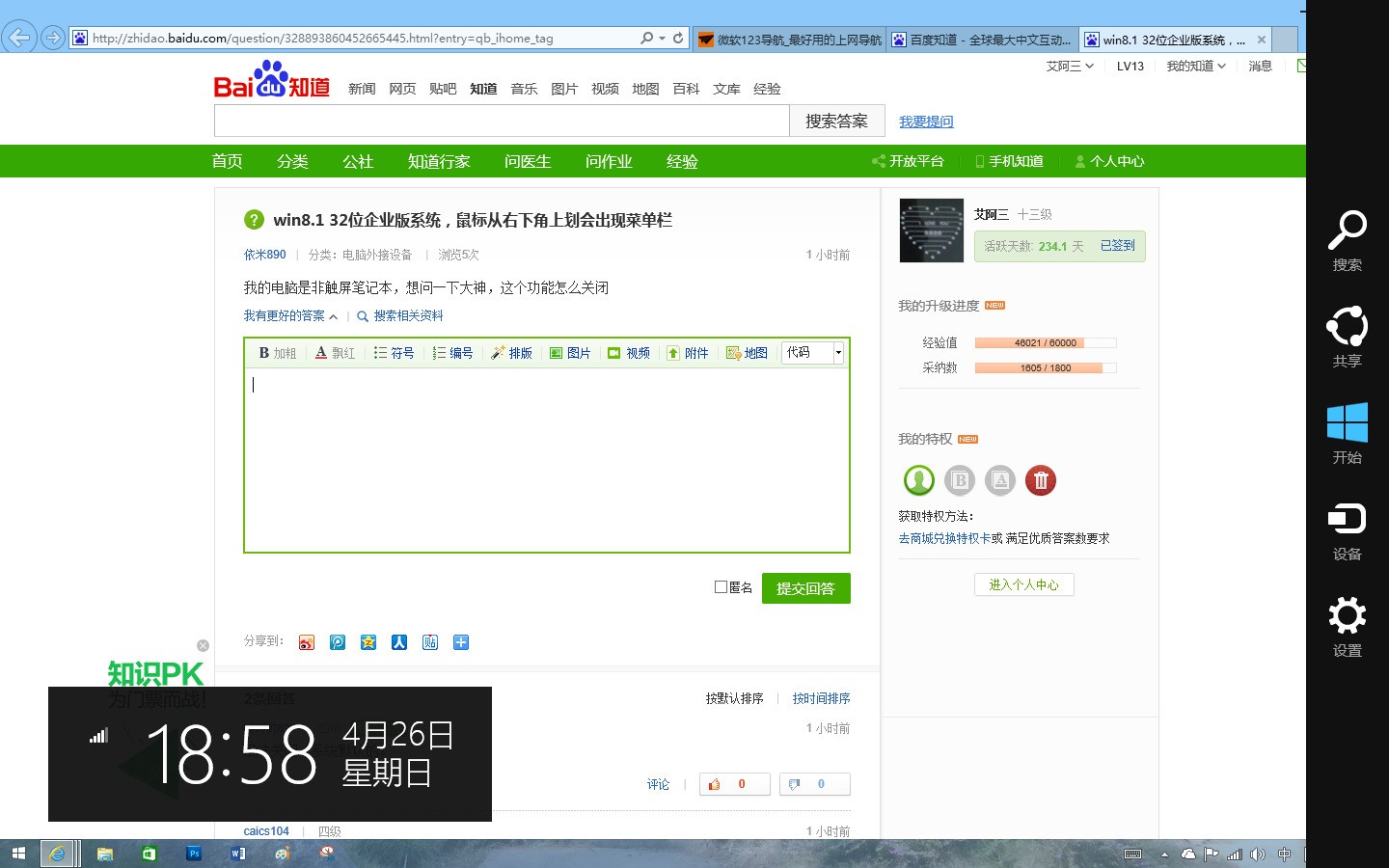Click 进入个人中心 button
This screenshot has height=868, width=1389.
click(x=1023, y=584)
